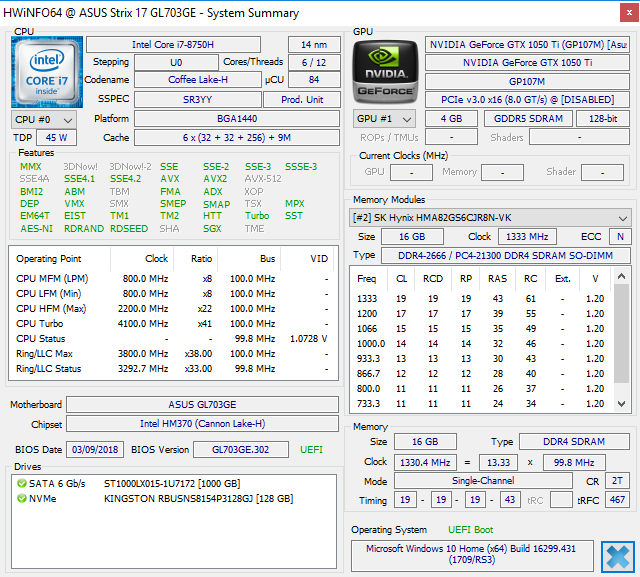The image size is (640, 577).
Task: Click the green check next to SATA 6 Gb/s
Action: [22, 484]
